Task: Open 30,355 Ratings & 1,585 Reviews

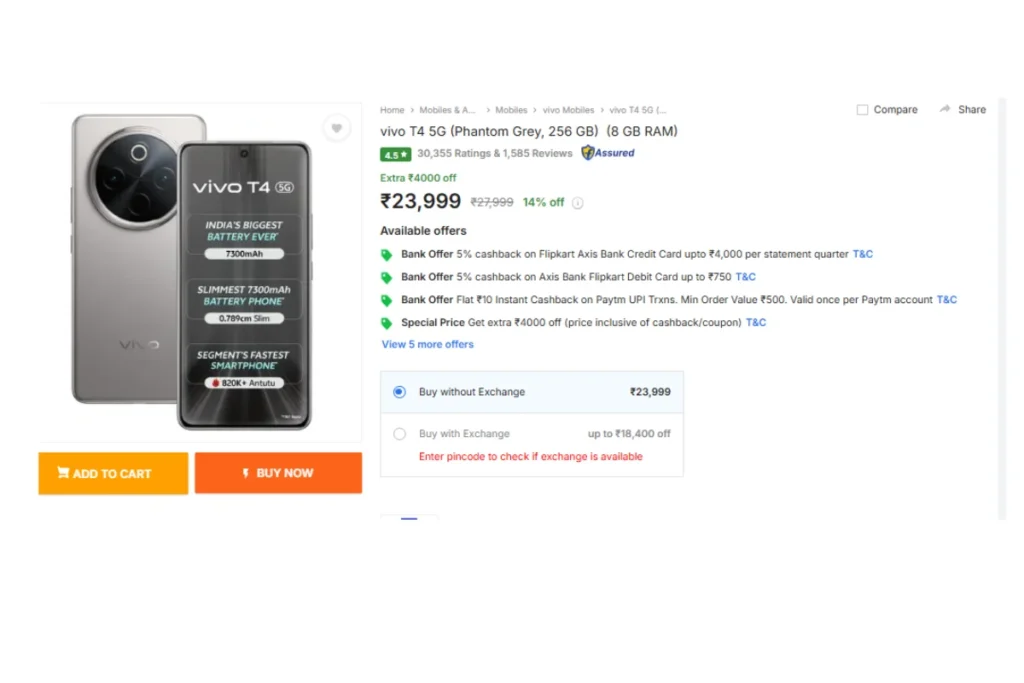Action: pyautogui.click(x=494, y=153)
